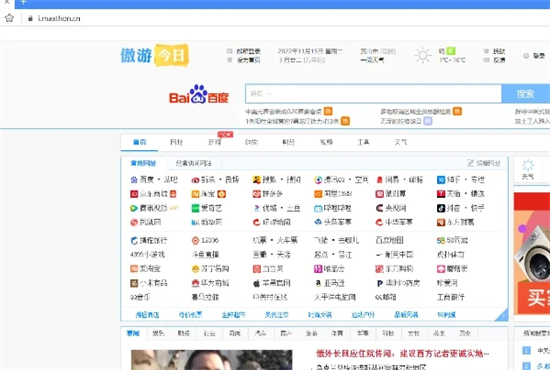Screen dimensions: 550x370
Task: Select the 首页 main tab
Action: 139,142
